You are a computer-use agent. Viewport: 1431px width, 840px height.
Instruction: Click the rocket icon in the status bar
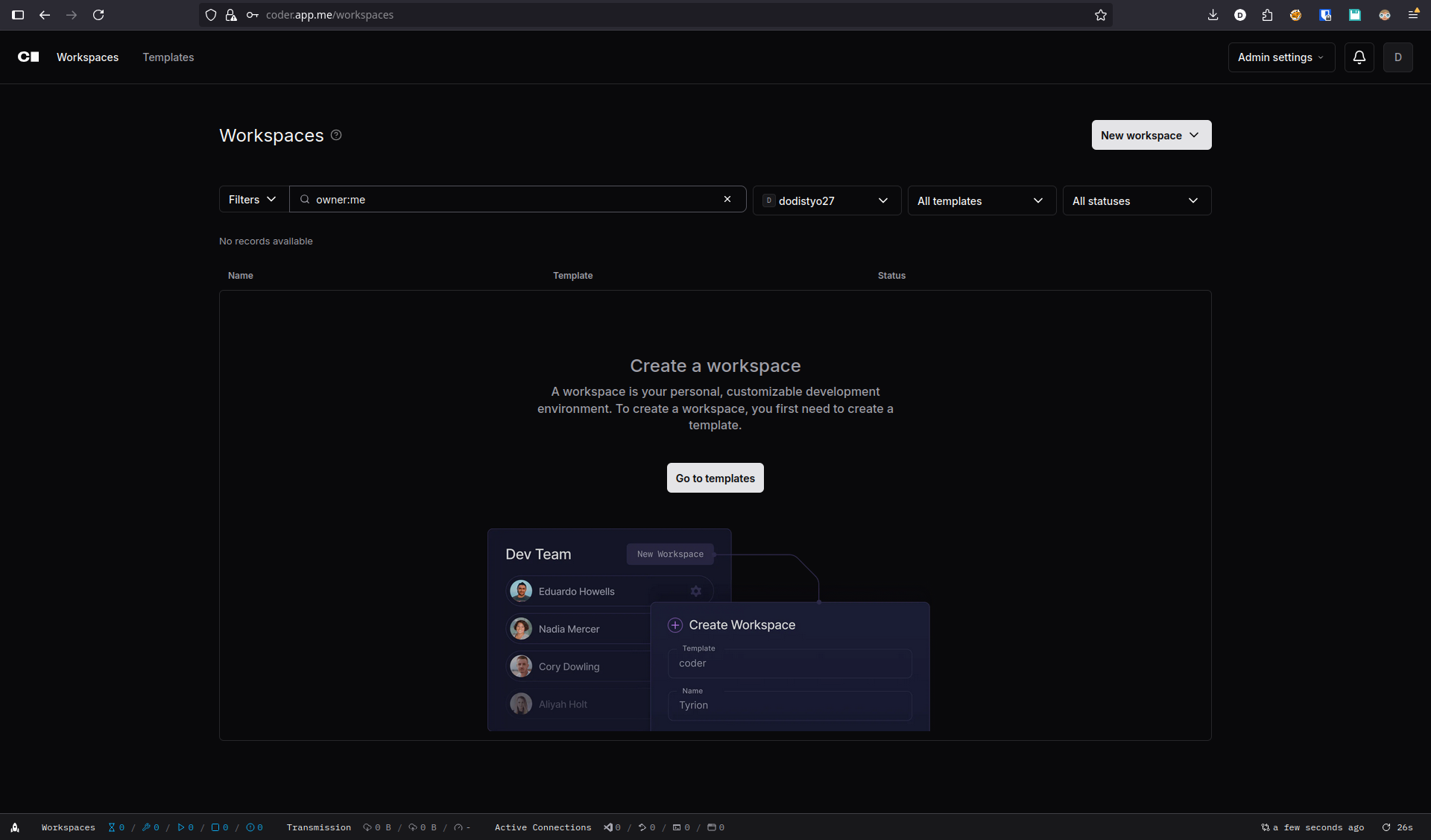[x=15, y=827]
